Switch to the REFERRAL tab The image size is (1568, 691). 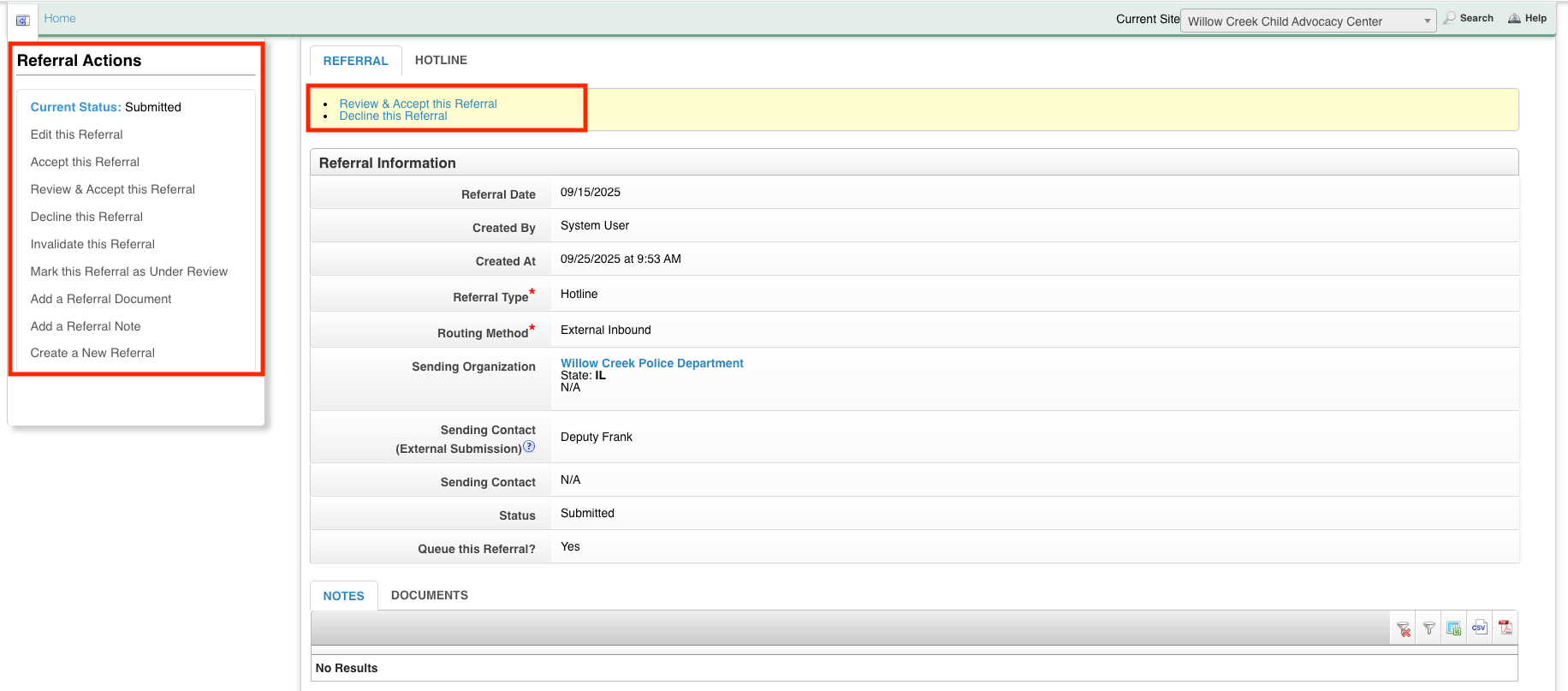355,61
